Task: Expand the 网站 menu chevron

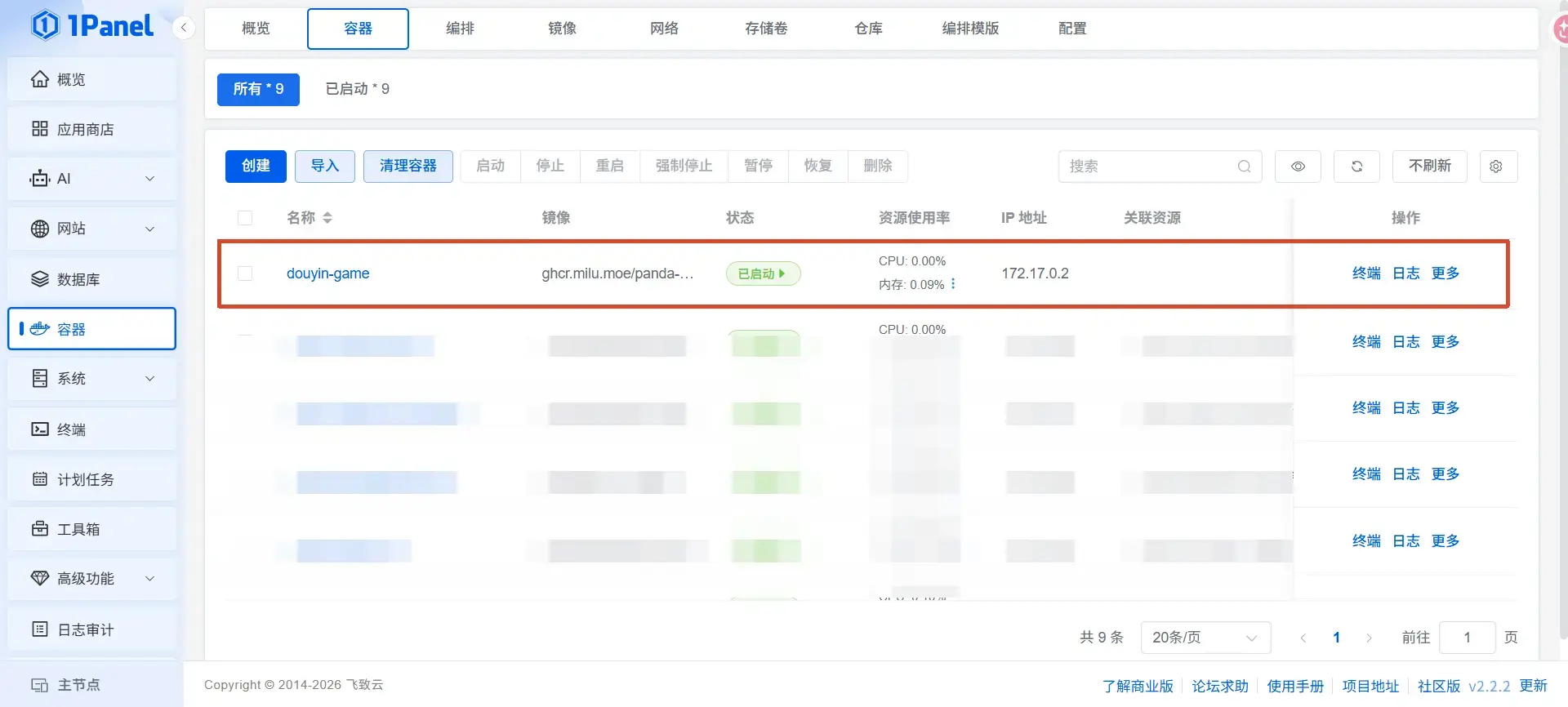Action: [x=149, y=229]
